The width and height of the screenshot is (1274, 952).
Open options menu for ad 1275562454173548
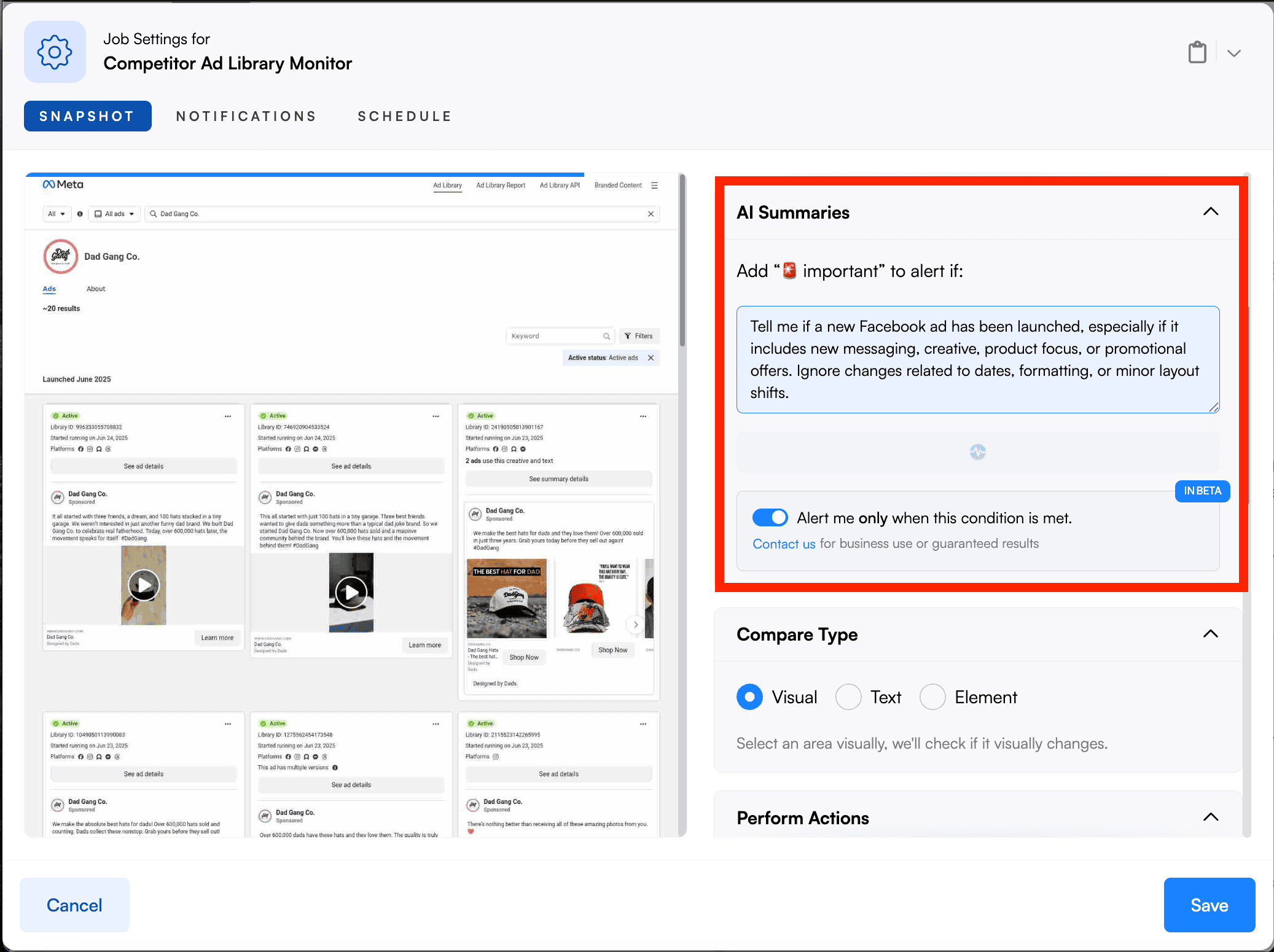[436, 724]
